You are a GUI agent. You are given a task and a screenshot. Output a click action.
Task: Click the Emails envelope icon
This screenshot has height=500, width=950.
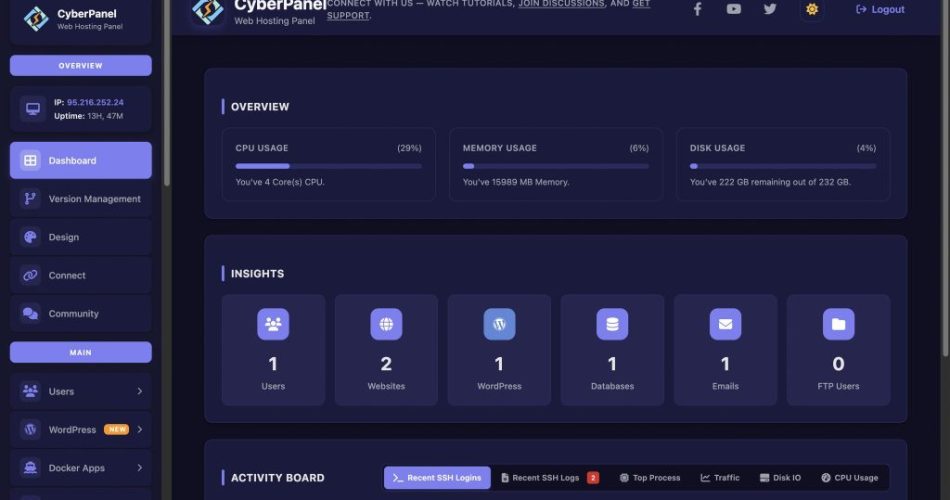click(x=725, y=324)
